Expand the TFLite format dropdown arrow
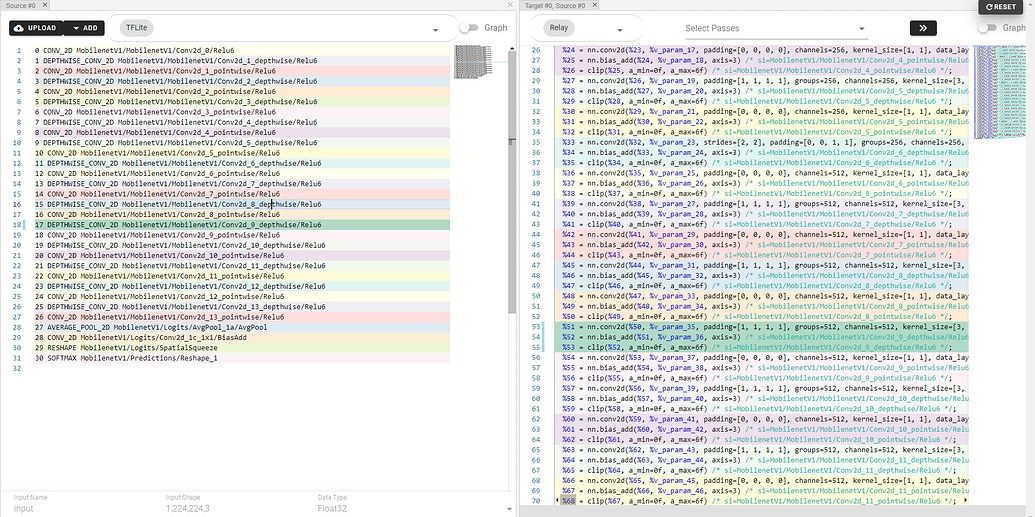Viewport: 1035px width, 517px height. point(436,30)
